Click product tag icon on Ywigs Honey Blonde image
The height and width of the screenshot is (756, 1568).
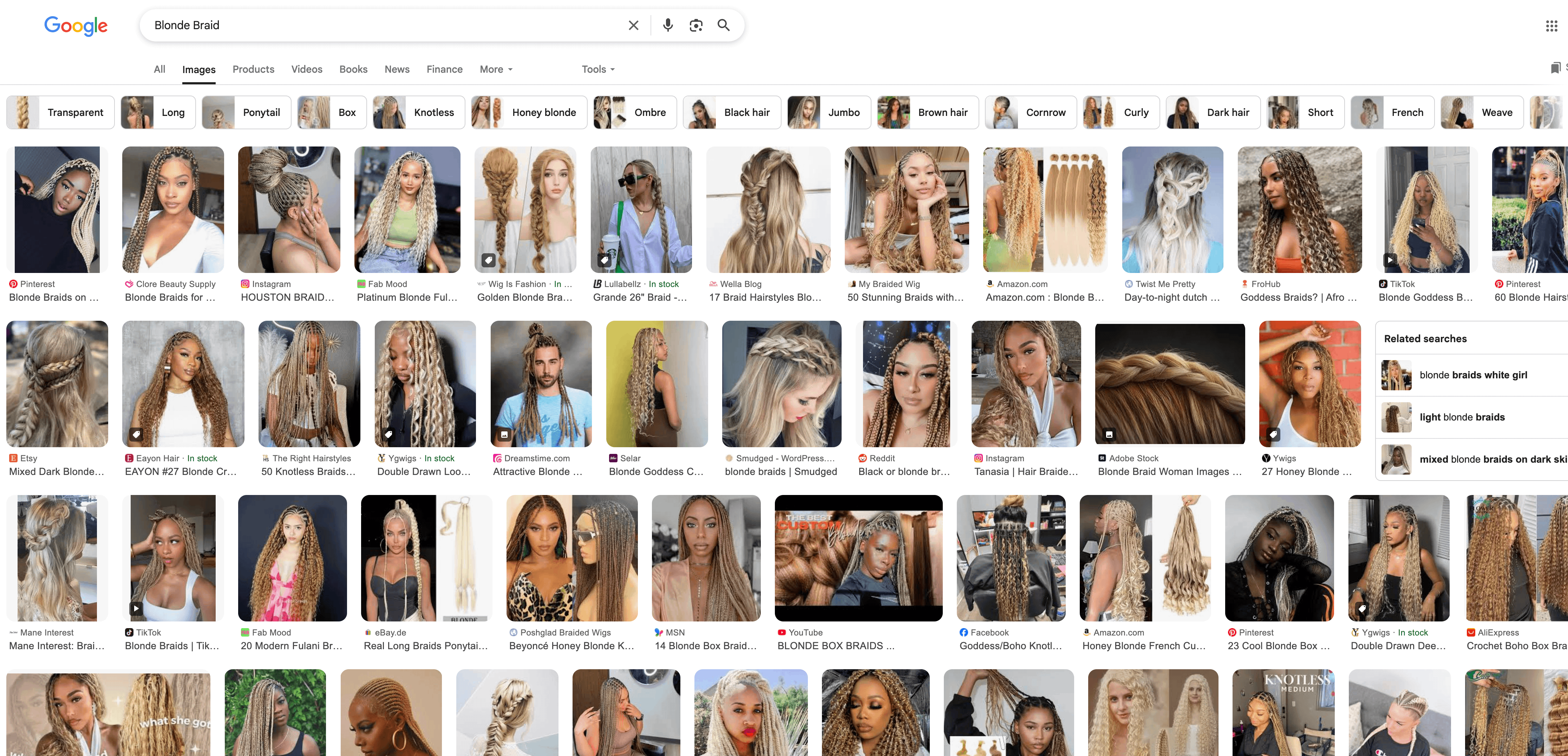click(1273, 435)
